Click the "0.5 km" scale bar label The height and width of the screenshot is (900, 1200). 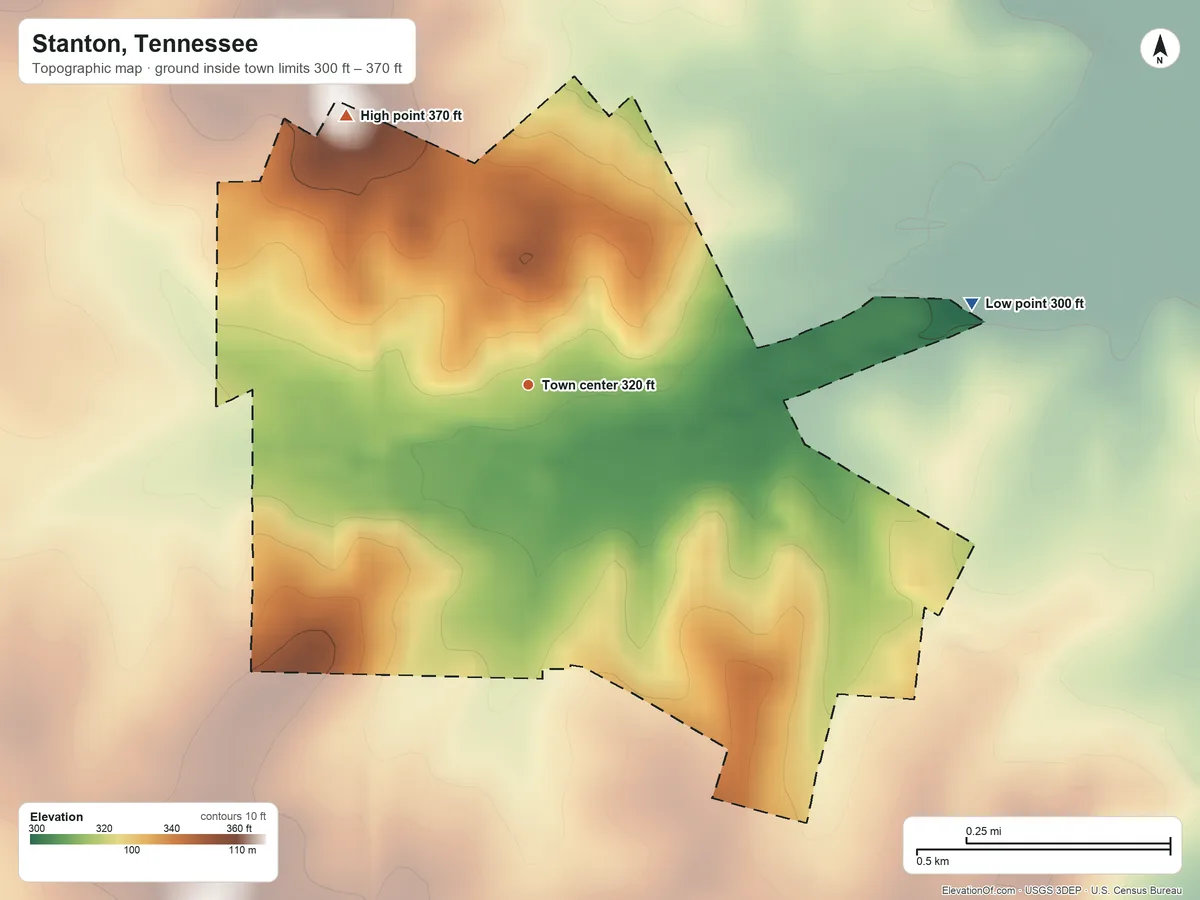tap(933, 860)
